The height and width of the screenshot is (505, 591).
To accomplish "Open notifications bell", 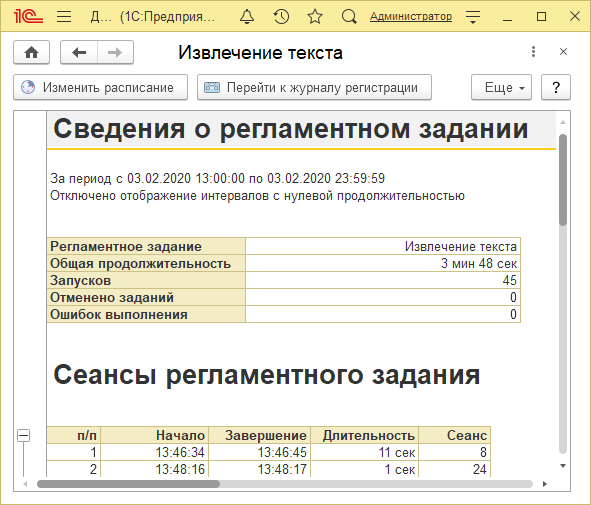I will click(247, 17).
